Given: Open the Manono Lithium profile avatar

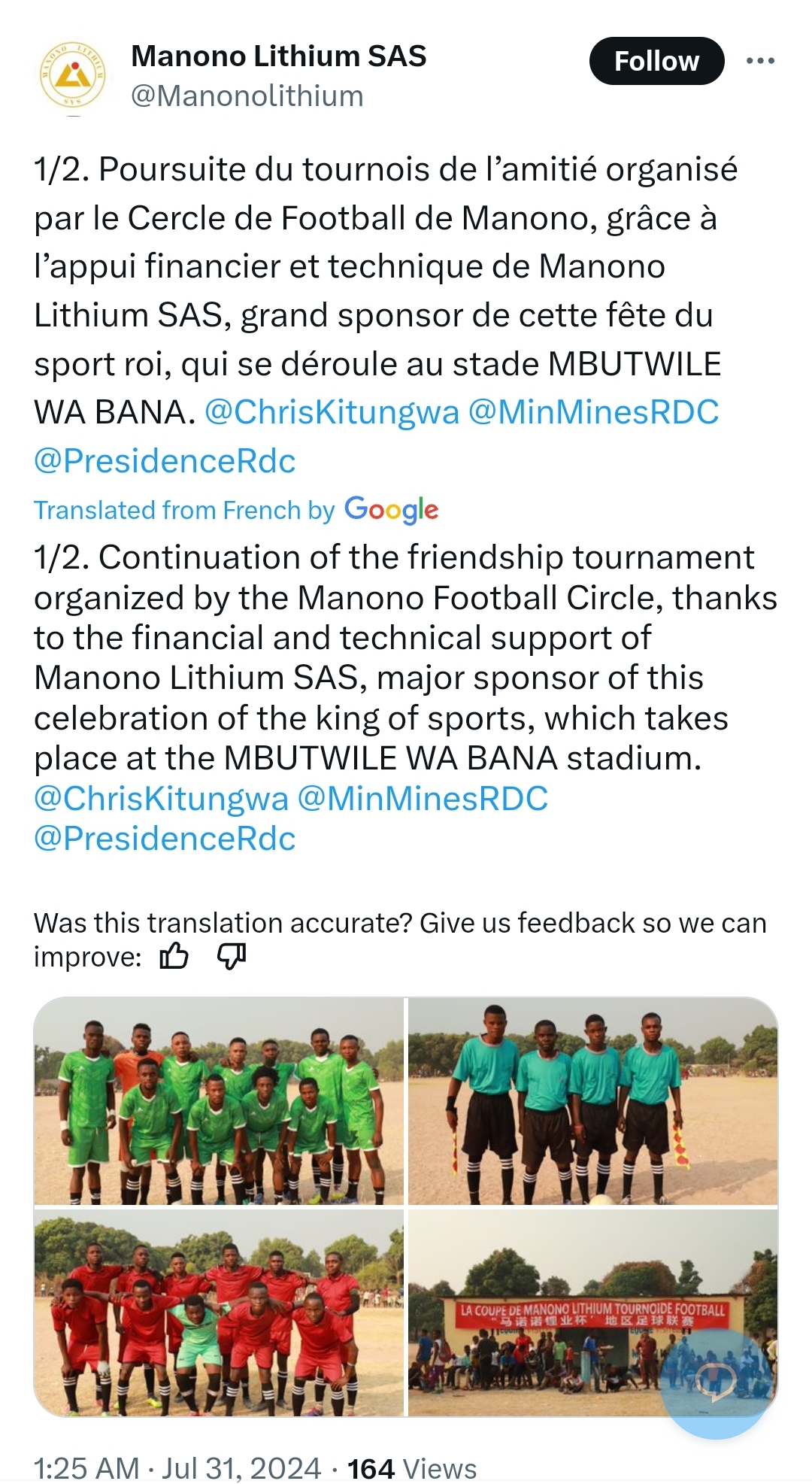Looking at the screenshot, I should pyautogui.click(x=72, y=77).
